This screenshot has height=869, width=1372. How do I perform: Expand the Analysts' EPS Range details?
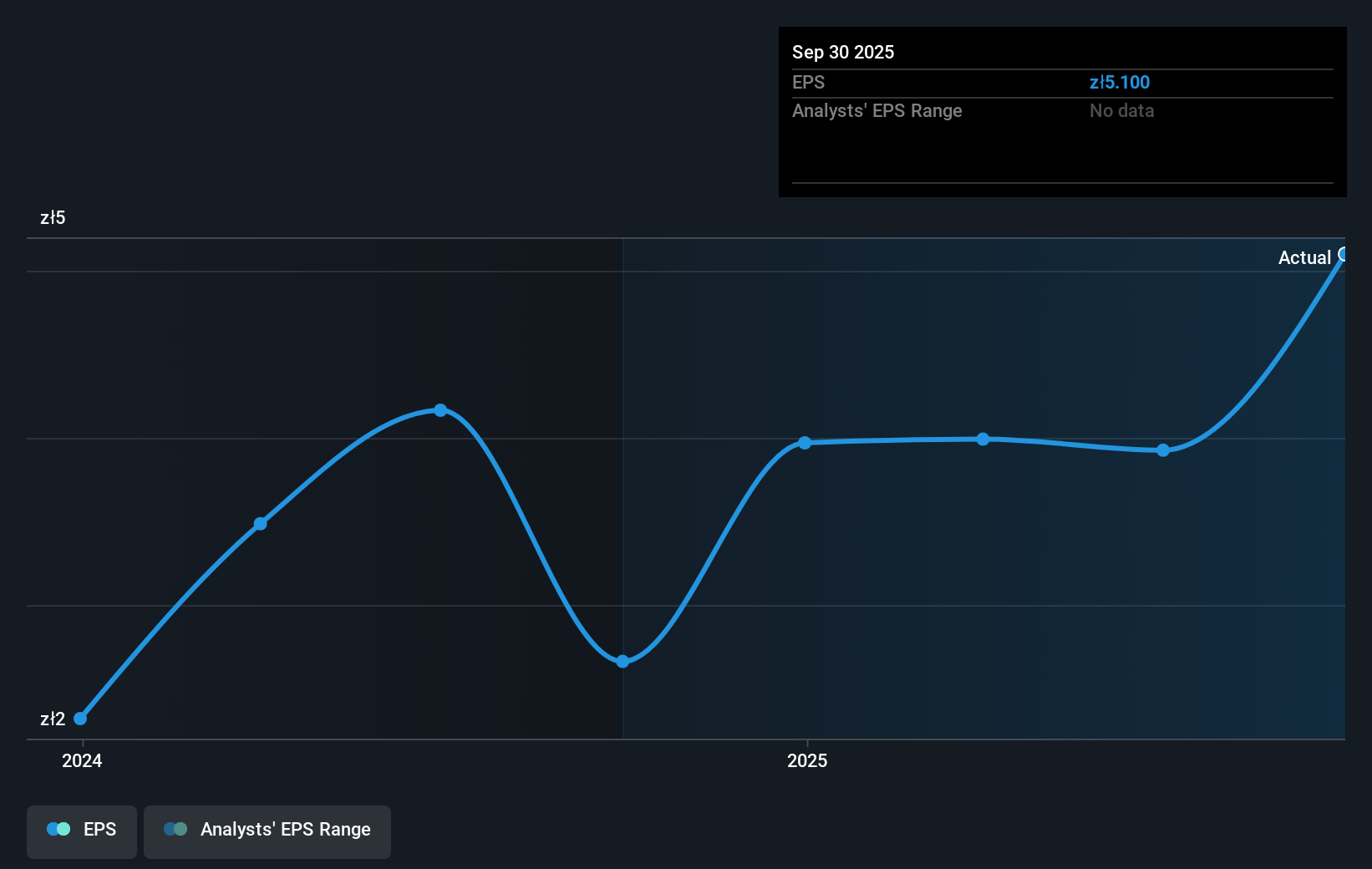877,110
